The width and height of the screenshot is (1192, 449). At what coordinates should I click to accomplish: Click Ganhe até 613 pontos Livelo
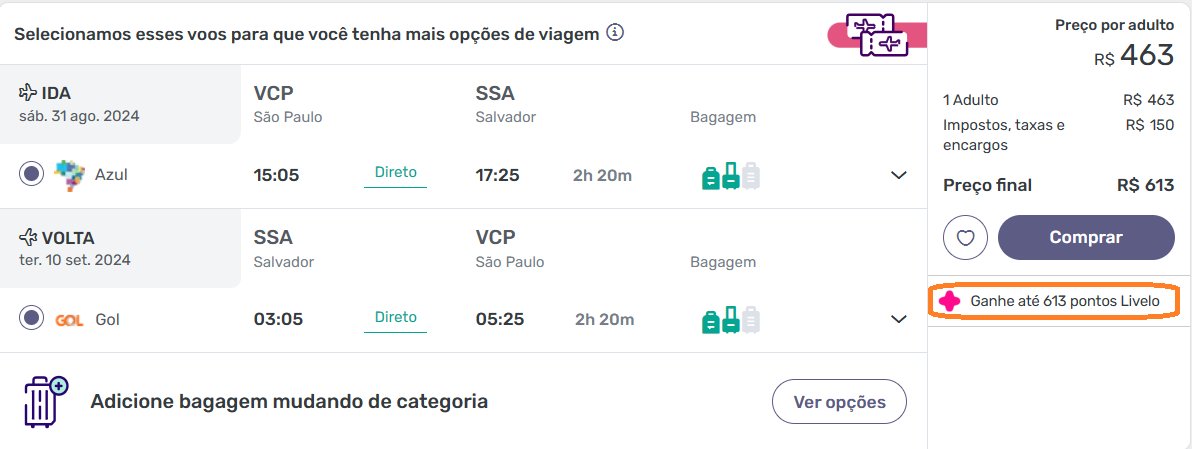point(1065,302)
